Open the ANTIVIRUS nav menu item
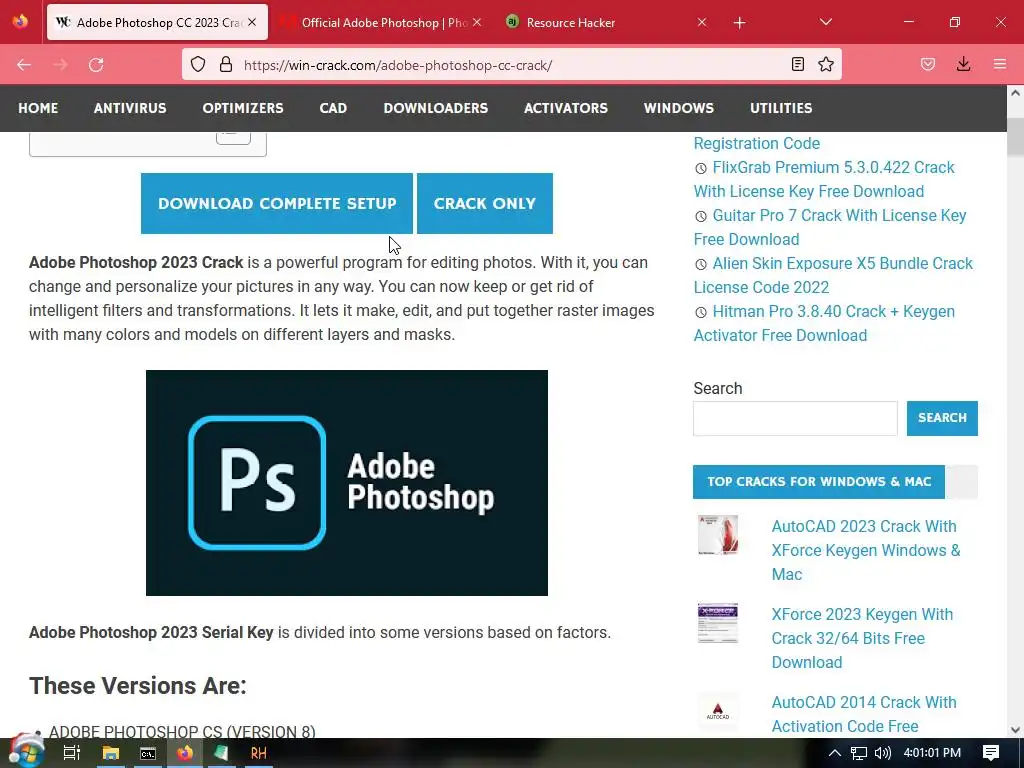Image resolution: width=1024 pixels, height=768 pixels. 130,108
